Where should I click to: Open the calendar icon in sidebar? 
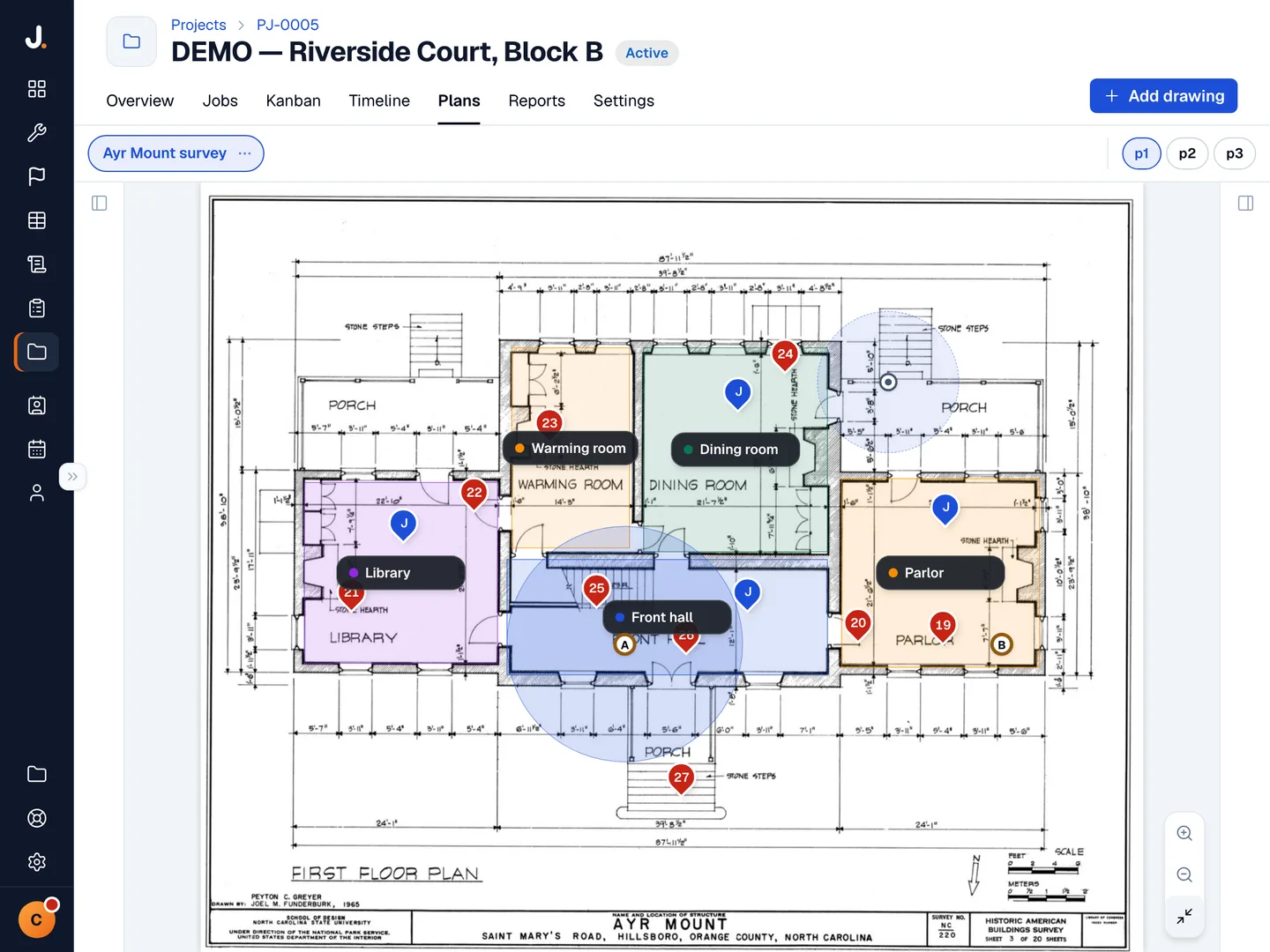(37, 450)
